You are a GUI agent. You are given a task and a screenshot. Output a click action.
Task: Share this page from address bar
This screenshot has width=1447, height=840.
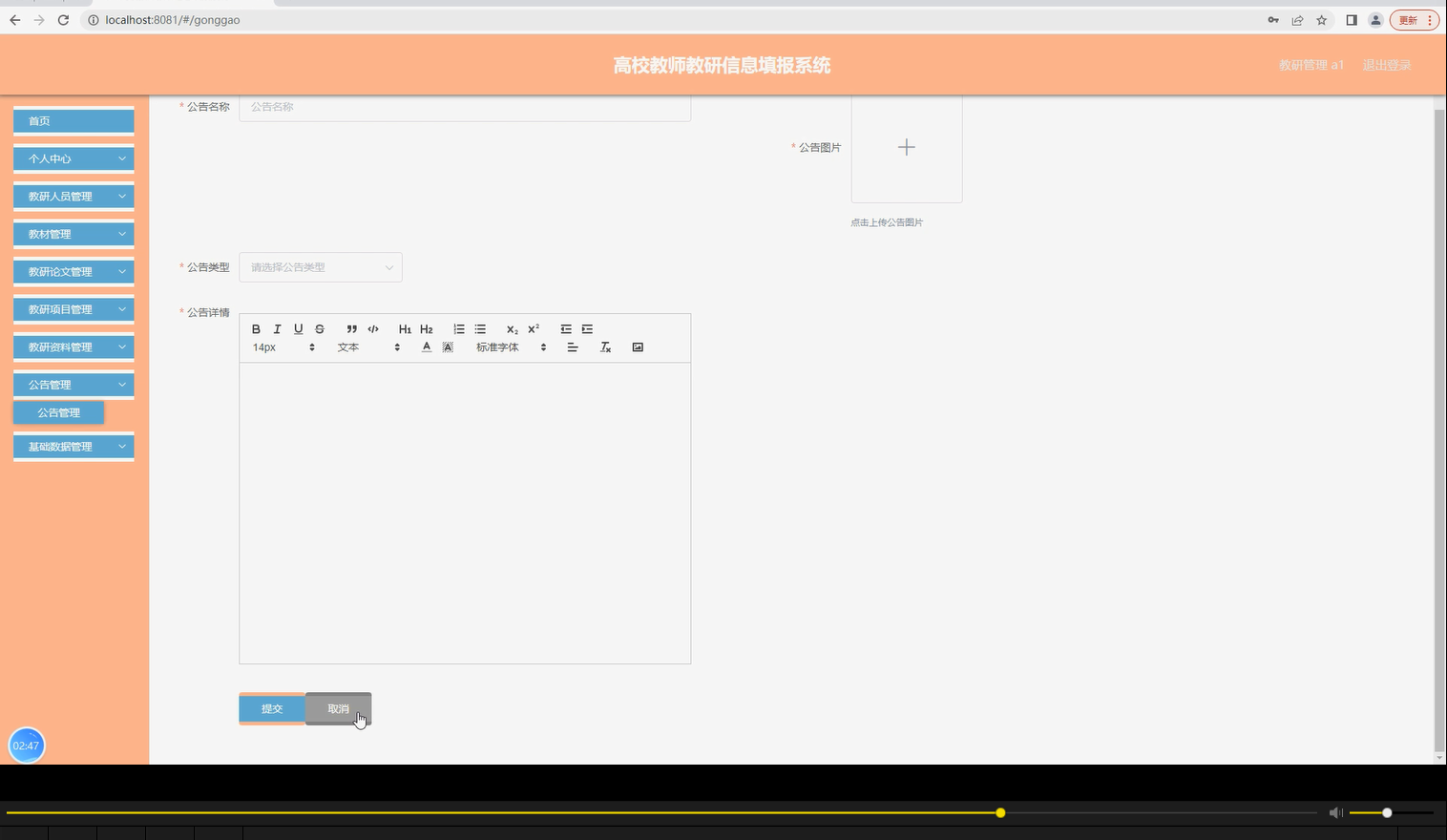[1297, 20]
